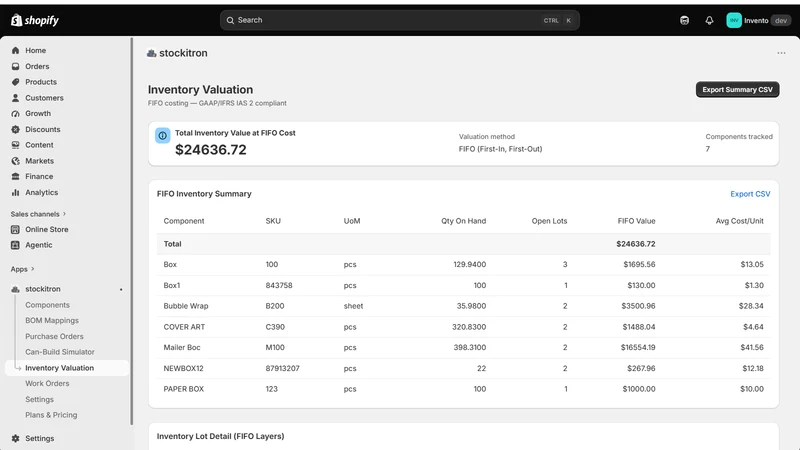Click the Products tag icon
This screenshot has height=450, width=800.
15,82
